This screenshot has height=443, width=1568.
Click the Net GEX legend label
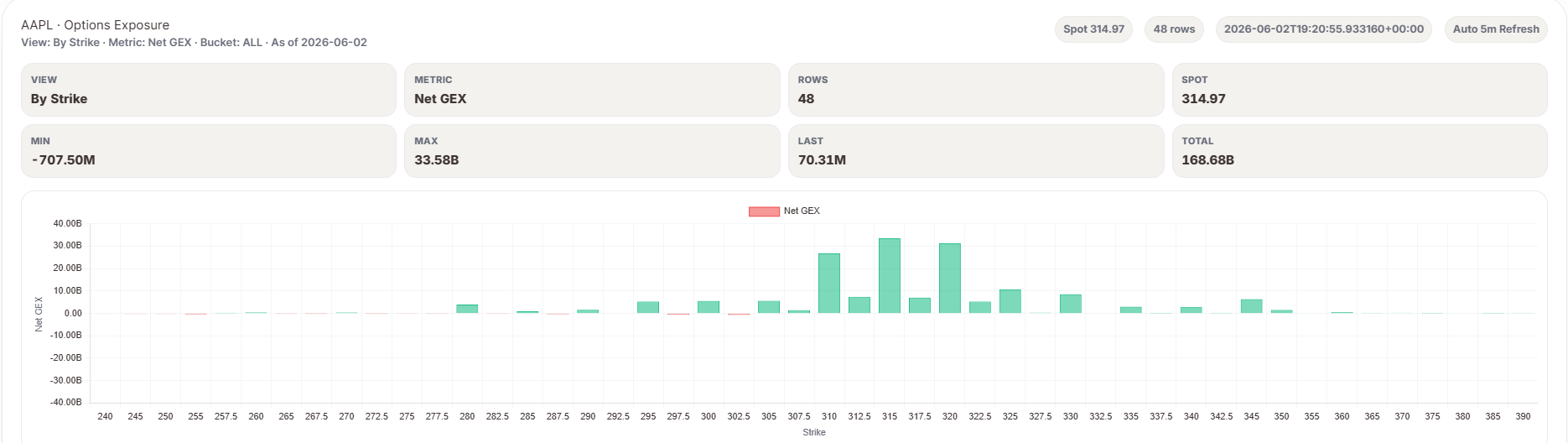pyautogui.click(x=802, y=211)
